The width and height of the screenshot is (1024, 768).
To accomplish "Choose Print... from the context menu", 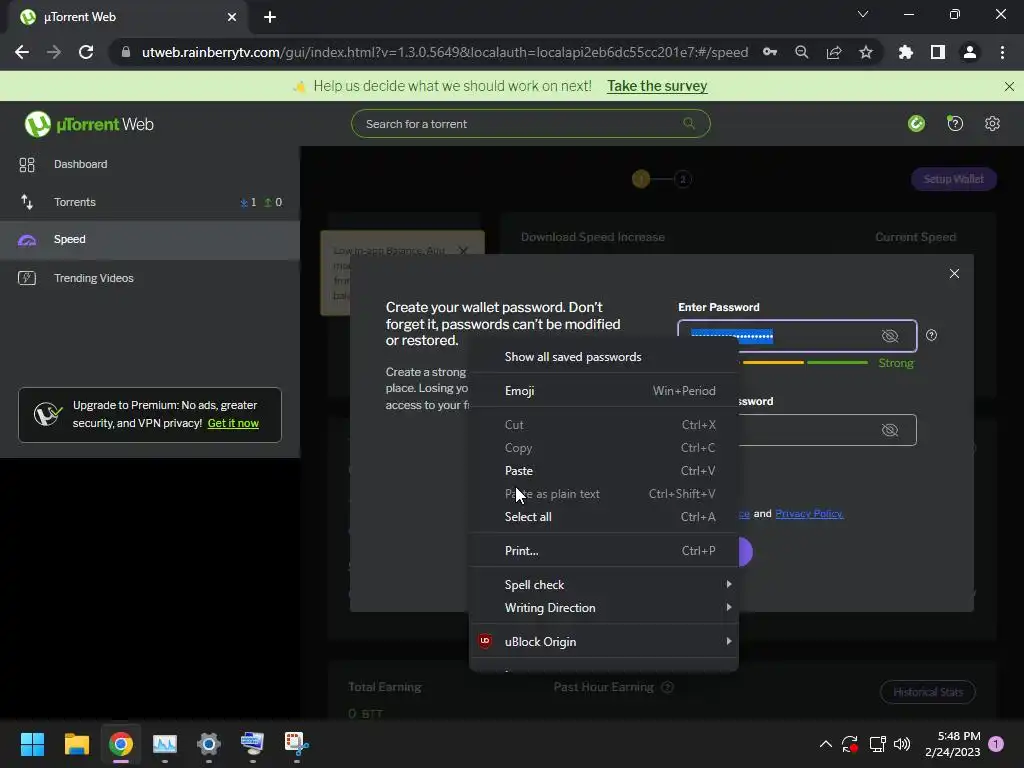I will coord(604,551).
